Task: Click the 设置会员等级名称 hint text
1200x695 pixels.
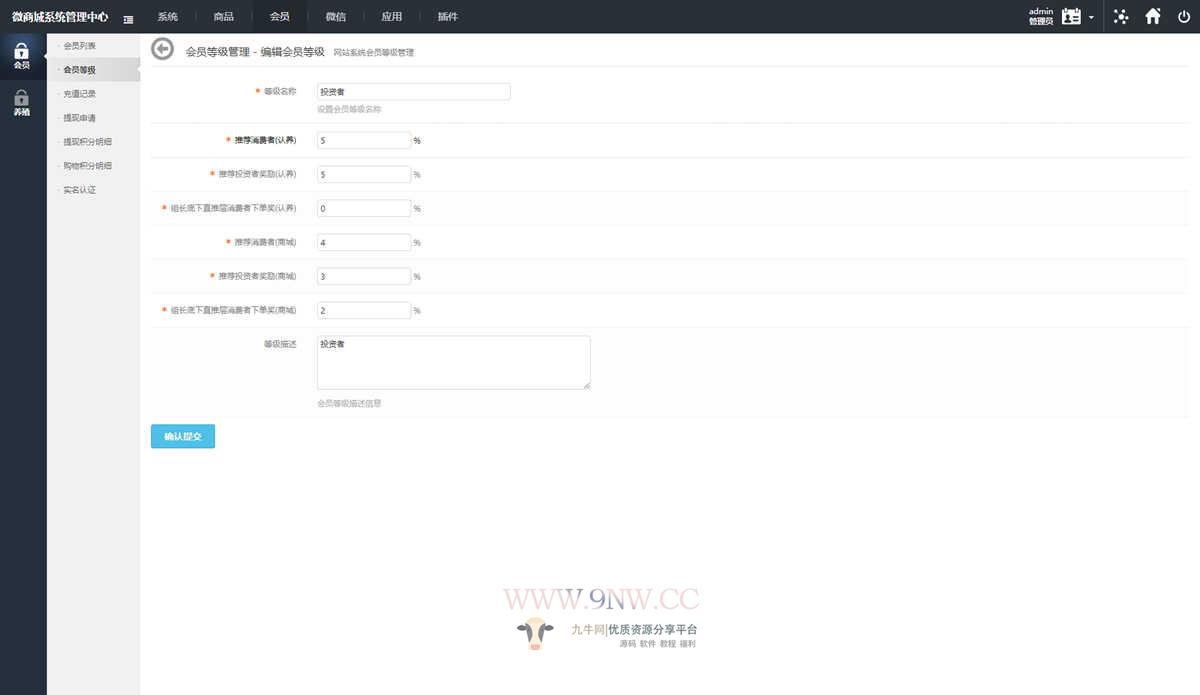Action: click(349, 109)
